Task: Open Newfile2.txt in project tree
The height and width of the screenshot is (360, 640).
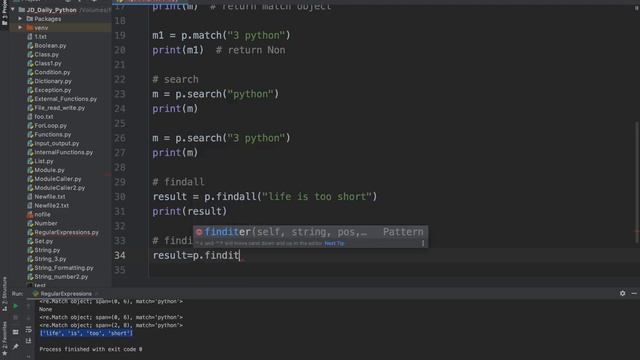Action: (48, 206)
